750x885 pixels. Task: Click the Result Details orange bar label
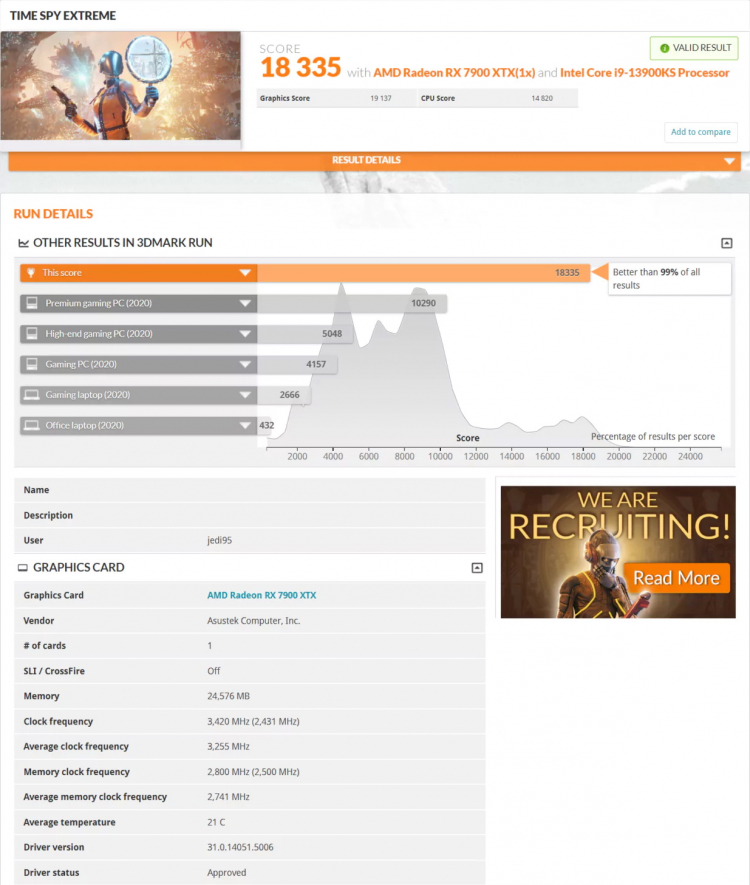point(366,160)
